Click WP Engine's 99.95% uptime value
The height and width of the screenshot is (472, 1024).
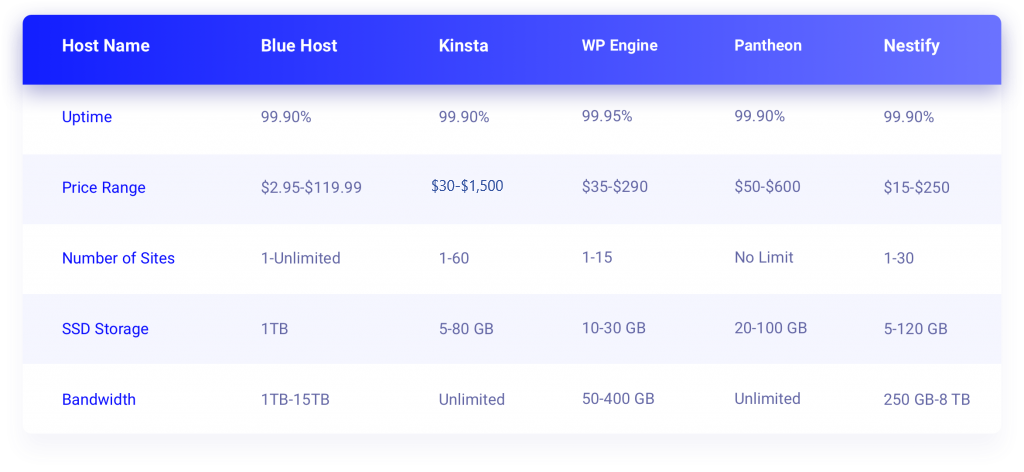[x=607, y=117]
